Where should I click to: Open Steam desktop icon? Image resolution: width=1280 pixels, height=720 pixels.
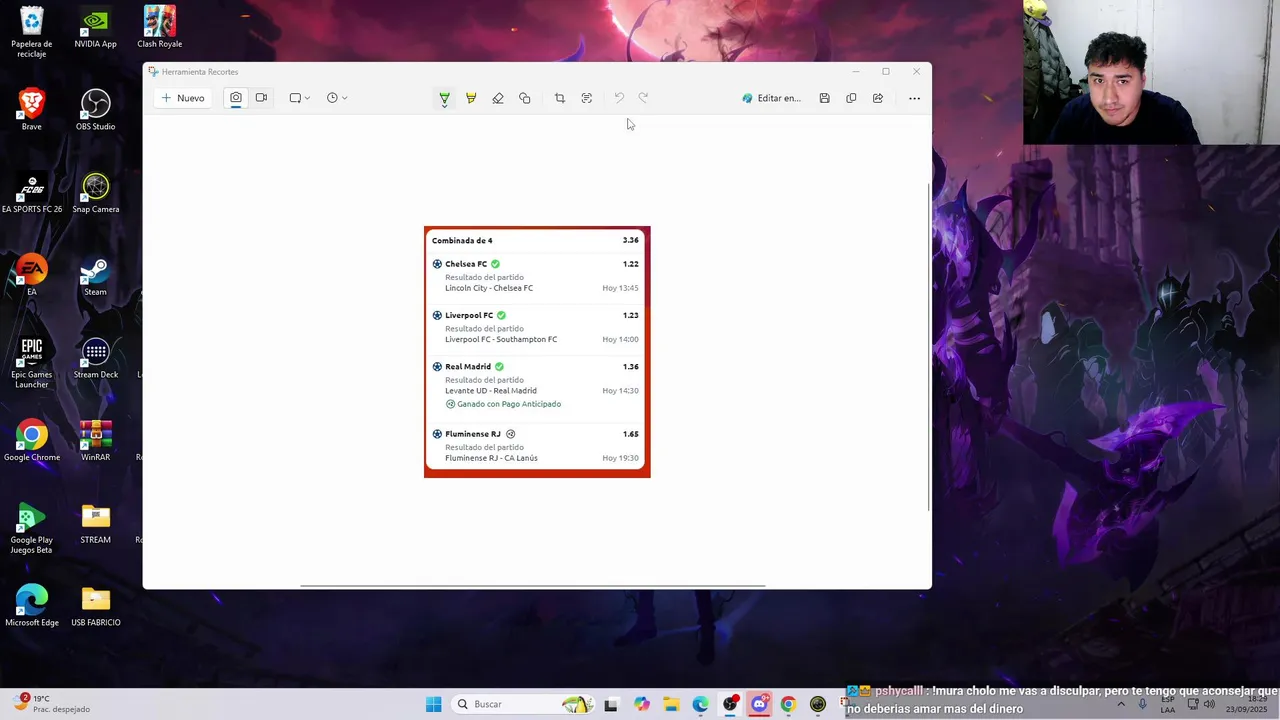(95, 276)
